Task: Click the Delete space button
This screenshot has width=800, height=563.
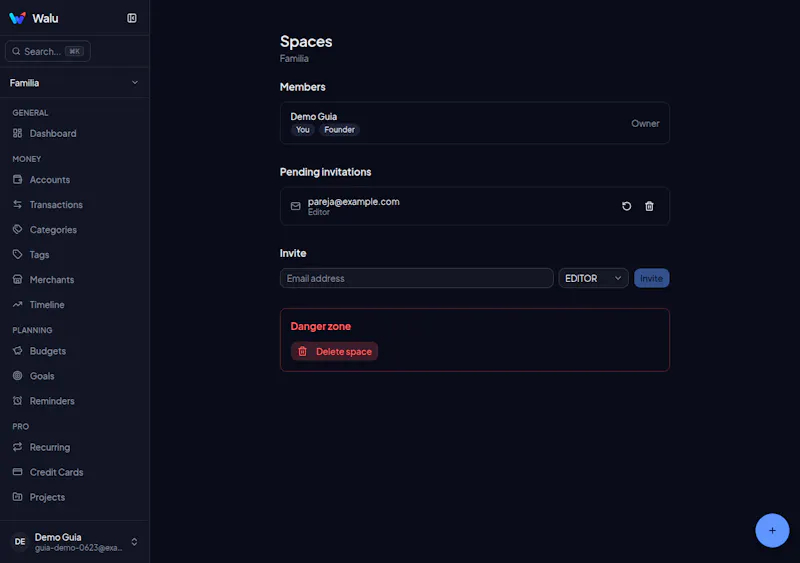Action: (334, 351)
